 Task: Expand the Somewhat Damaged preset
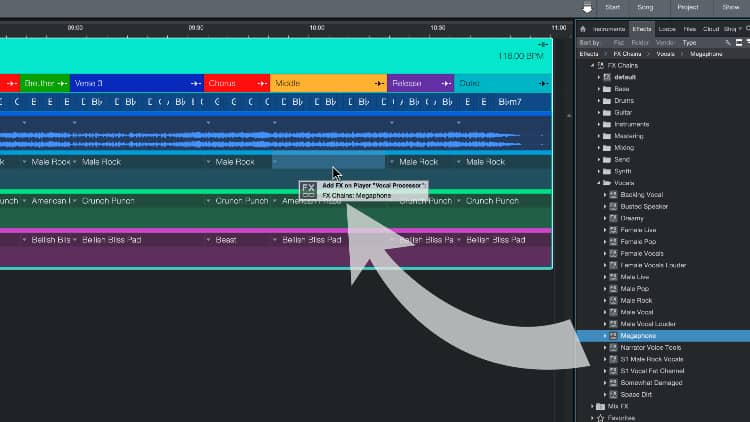(x=605, y=383)
